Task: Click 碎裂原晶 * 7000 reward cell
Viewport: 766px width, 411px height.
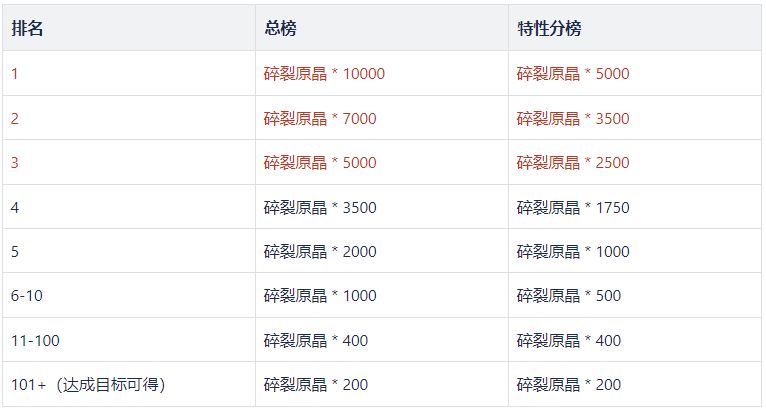Action: tap(320, 119)
